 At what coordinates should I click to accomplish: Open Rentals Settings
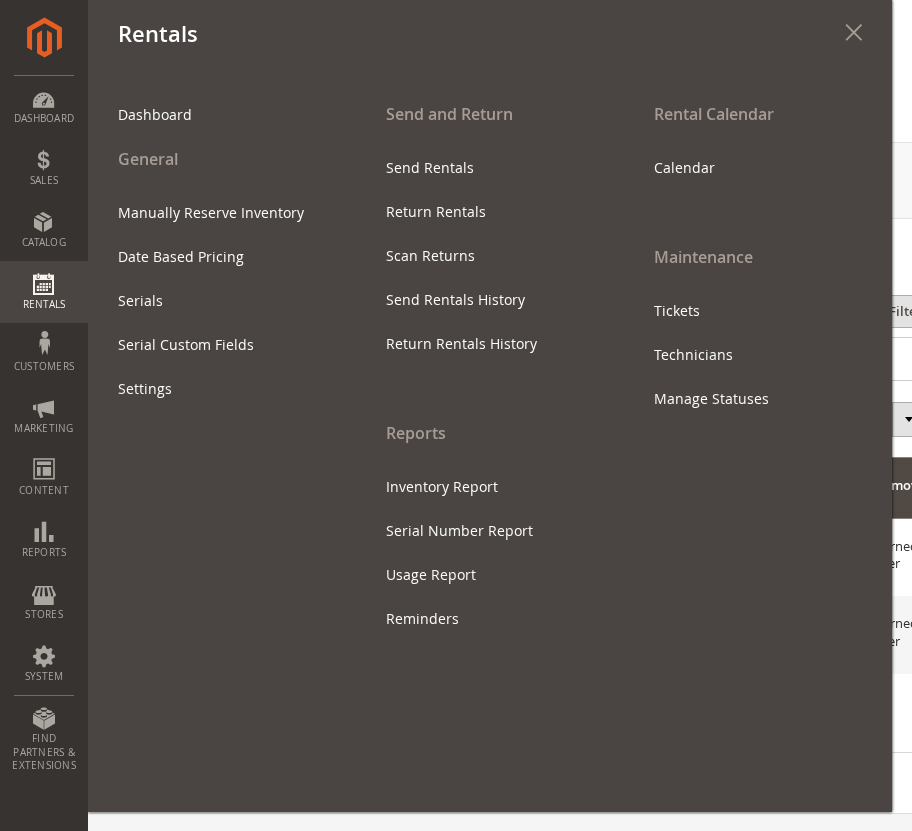(x=145, y=389)
